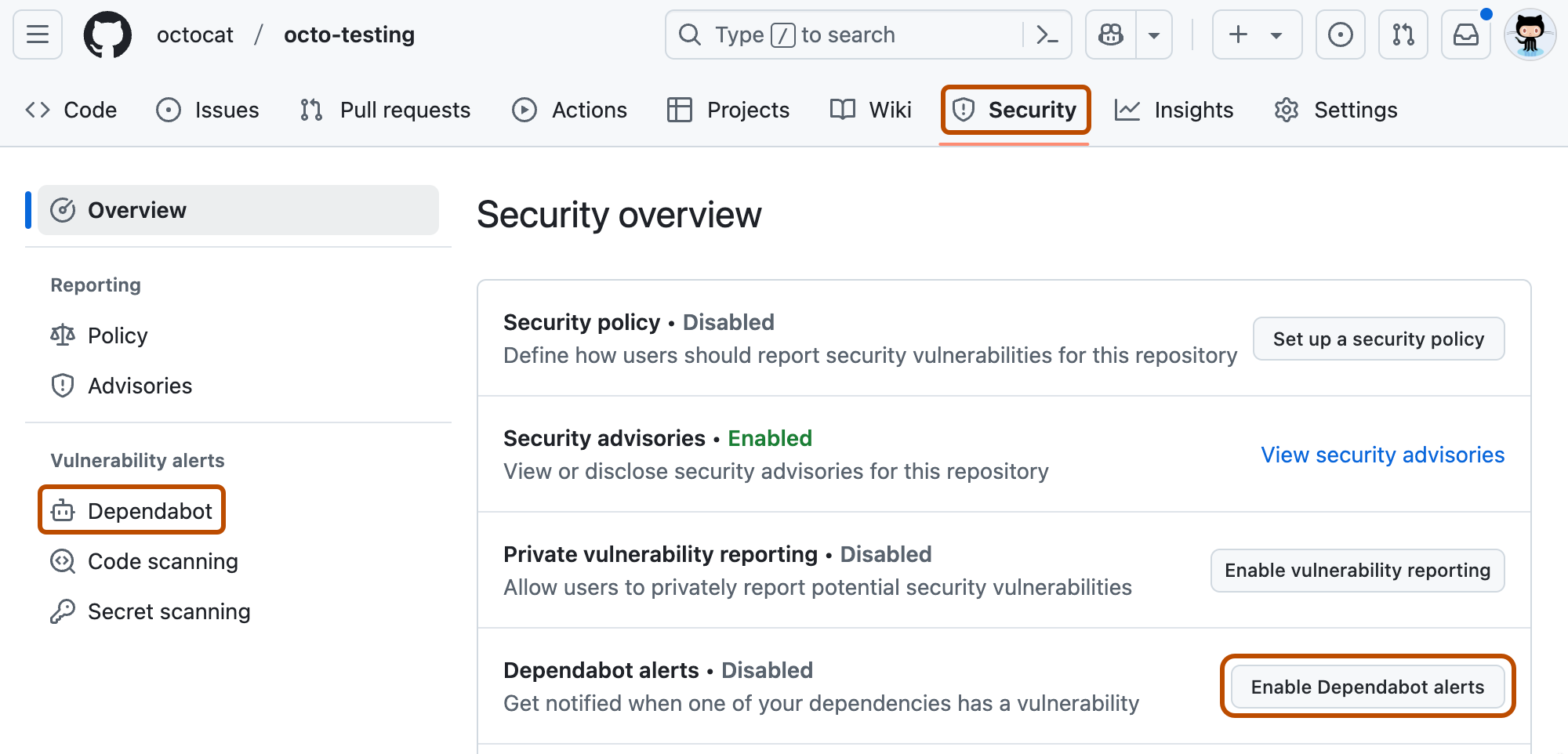The width and height of the screenshot is (1568, 754).
Task: Open your profile avatar menu
Action: click(1530, 34)
